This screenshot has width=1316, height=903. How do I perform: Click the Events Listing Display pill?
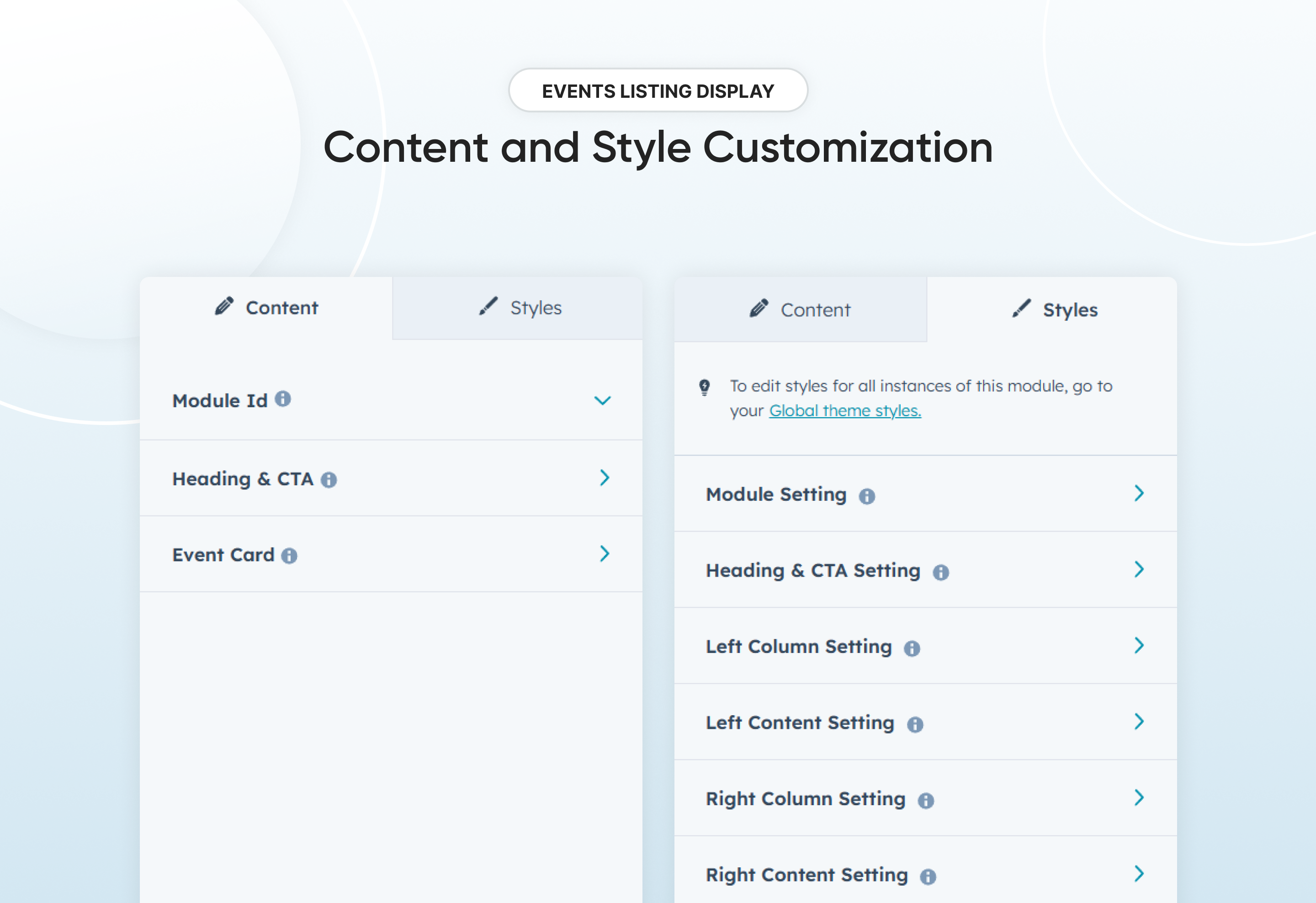coord(658,90)
